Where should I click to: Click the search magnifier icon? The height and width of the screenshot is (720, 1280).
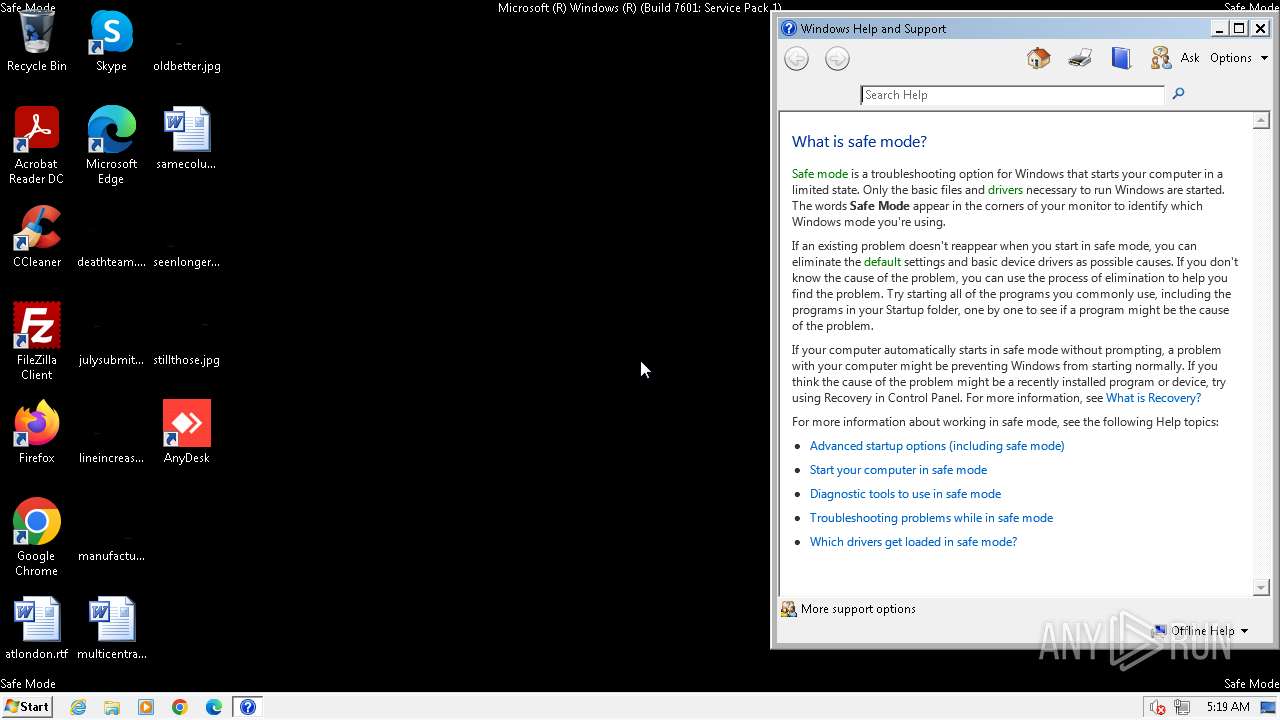coord(1178,94)
